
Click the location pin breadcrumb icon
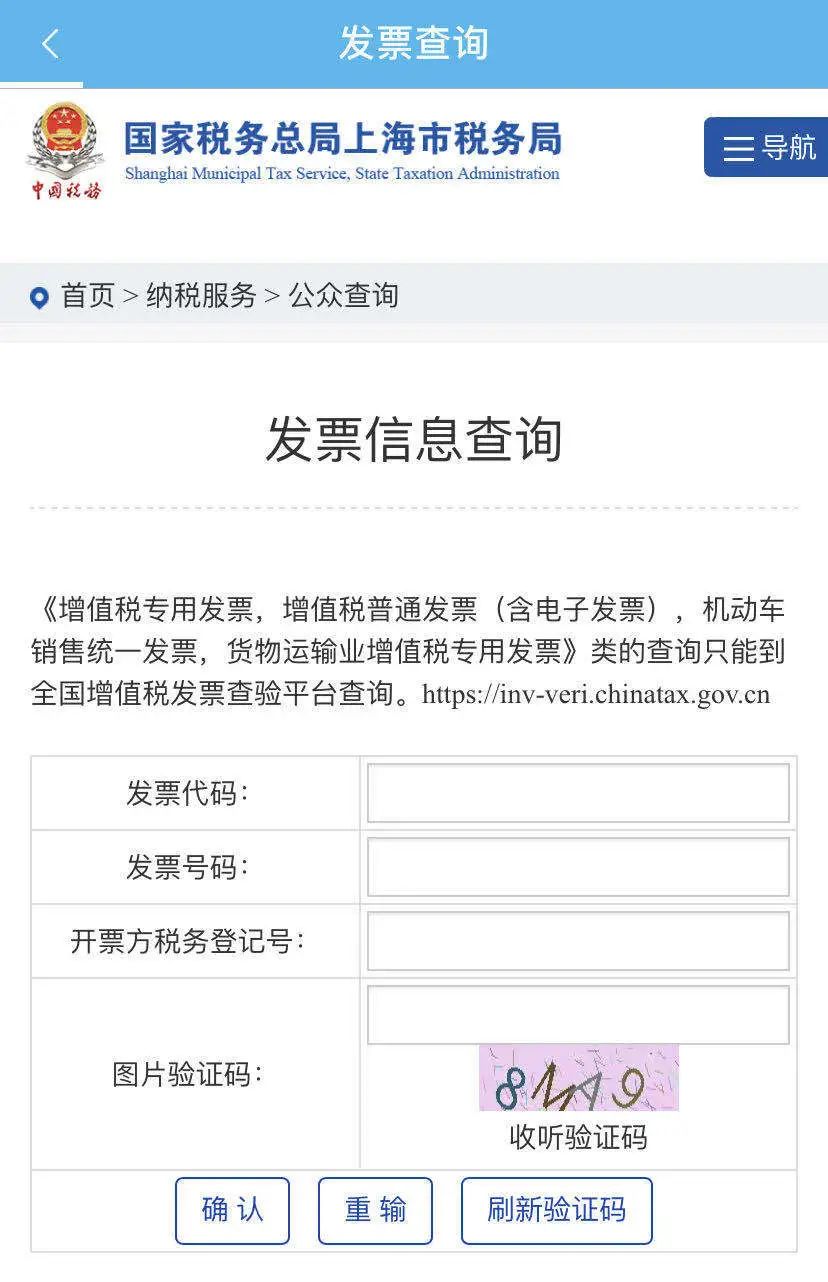[x=40, y=297]
